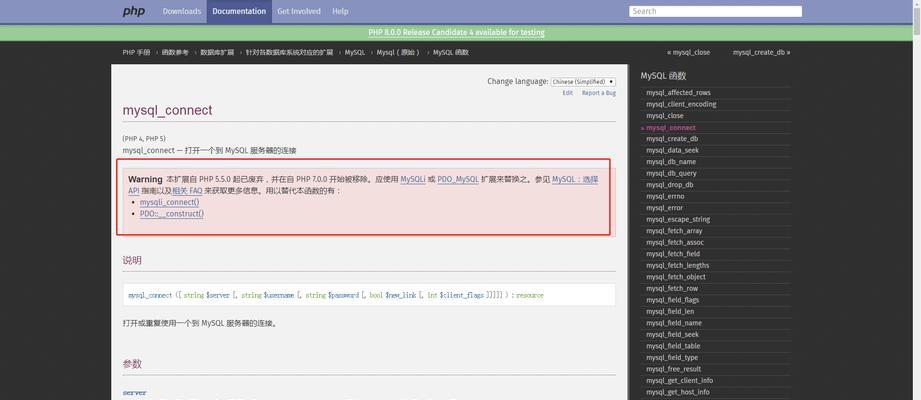921x400 pixels.
Task: Click the 说明 section heading
Action: 132,260
